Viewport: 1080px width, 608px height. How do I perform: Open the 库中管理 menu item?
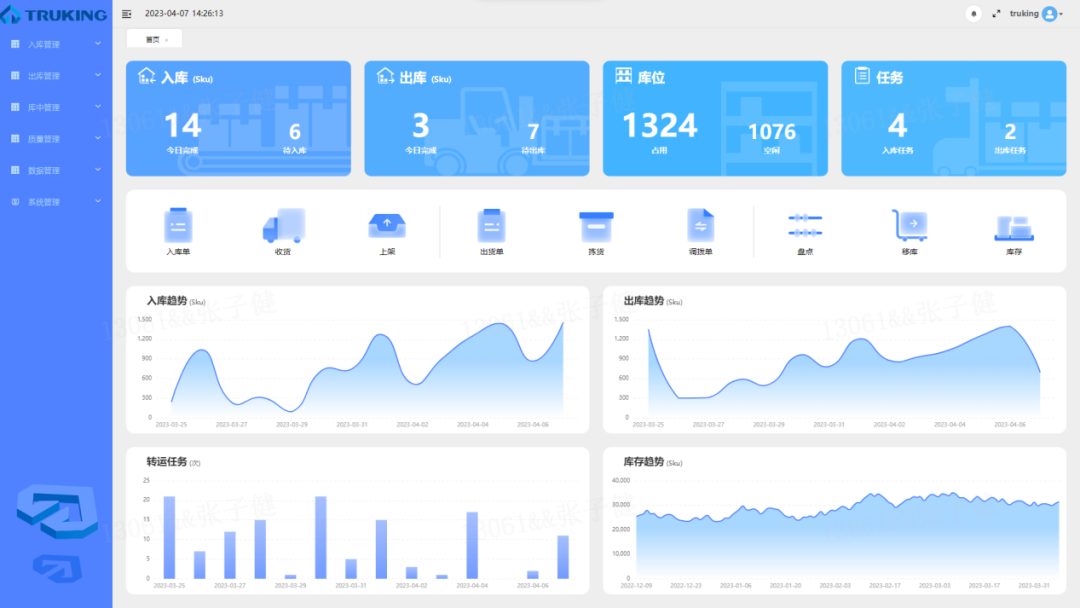click(56, 107)
